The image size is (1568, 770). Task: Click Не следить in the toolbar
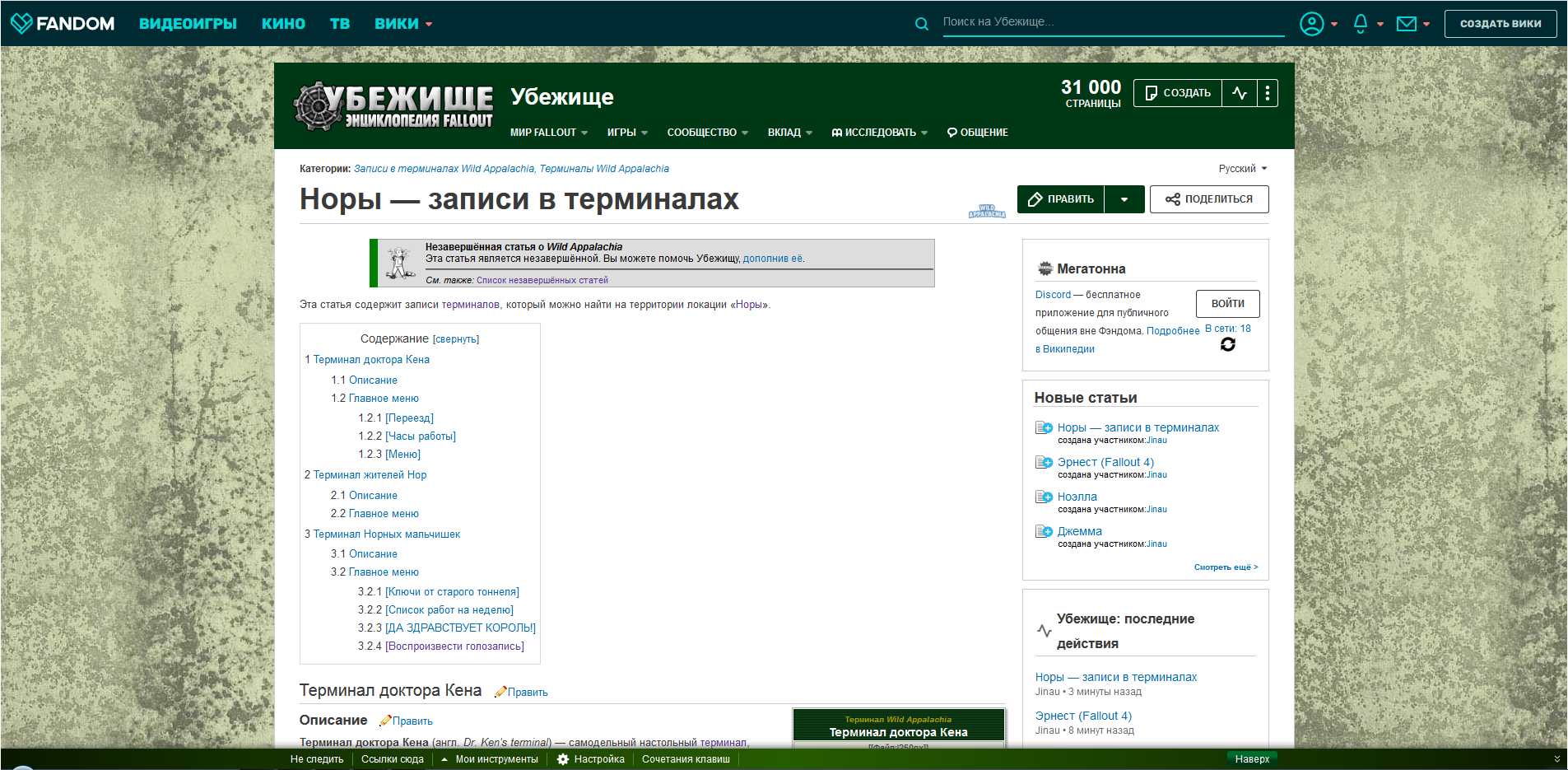[317, 759]
